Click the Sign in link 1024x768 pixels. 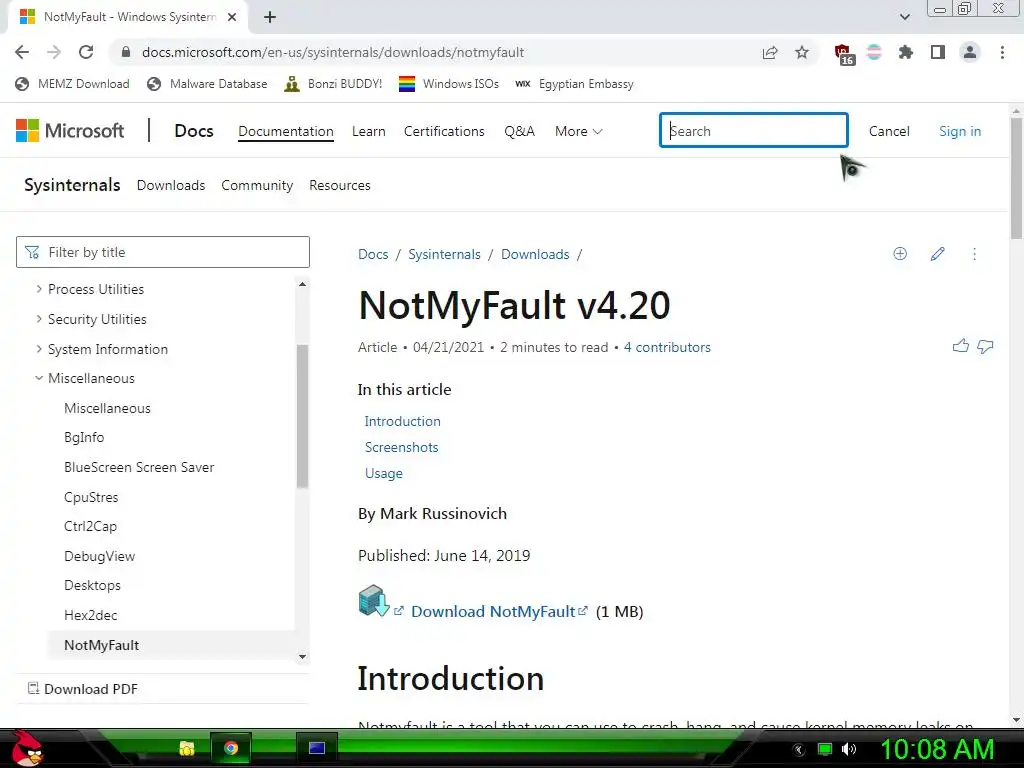tap(960, 131)
